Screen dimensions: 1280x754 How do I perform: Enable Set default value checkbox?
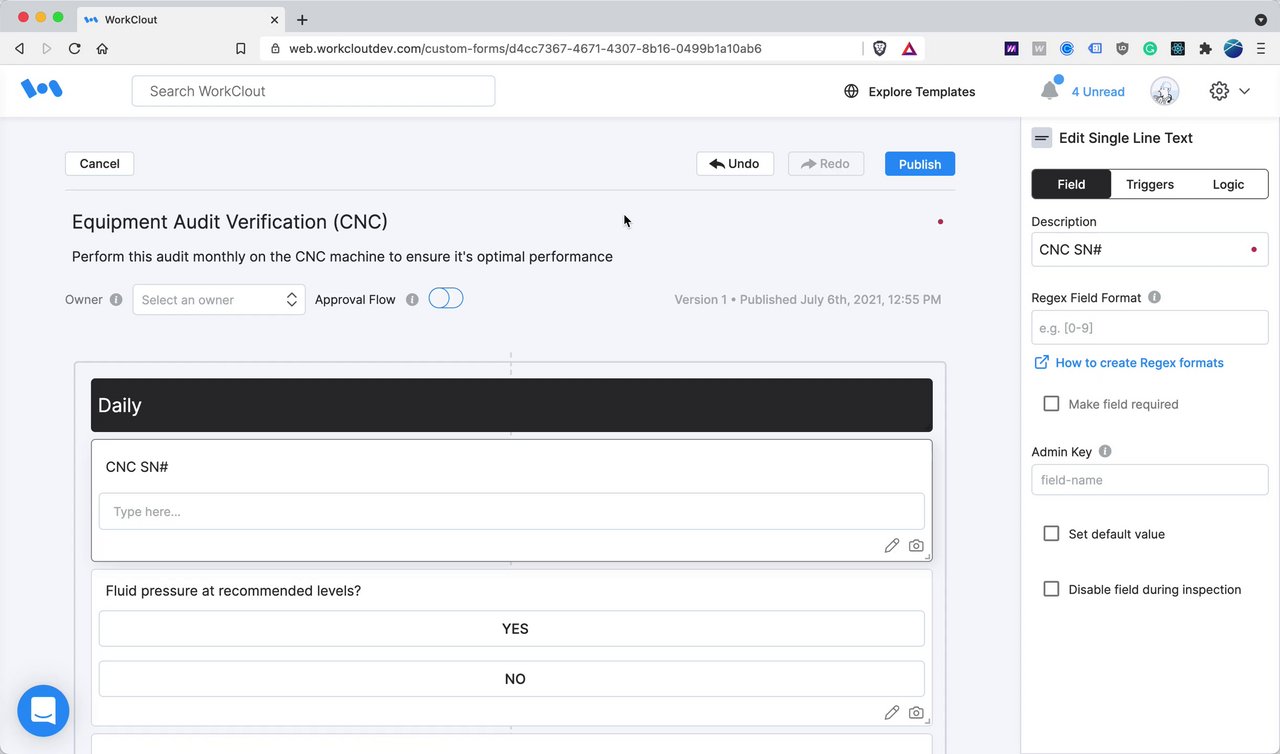1051,534
